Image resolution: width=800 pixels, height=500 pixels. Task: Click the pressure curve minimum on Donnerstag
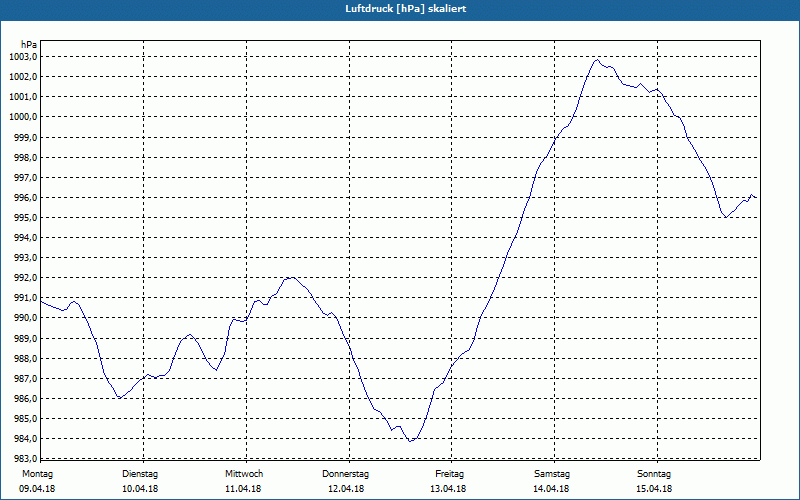pos(411,441)
